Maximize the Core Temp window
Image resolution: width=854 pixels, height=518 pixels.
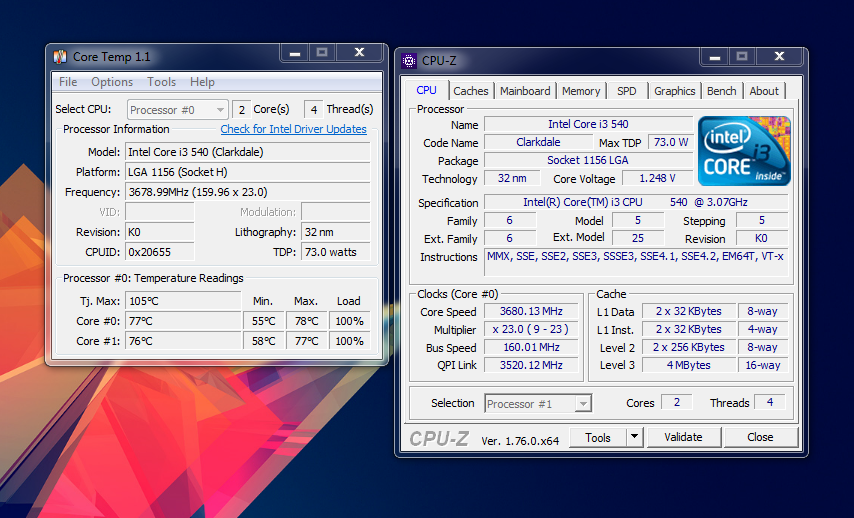[x=322, y=53]
